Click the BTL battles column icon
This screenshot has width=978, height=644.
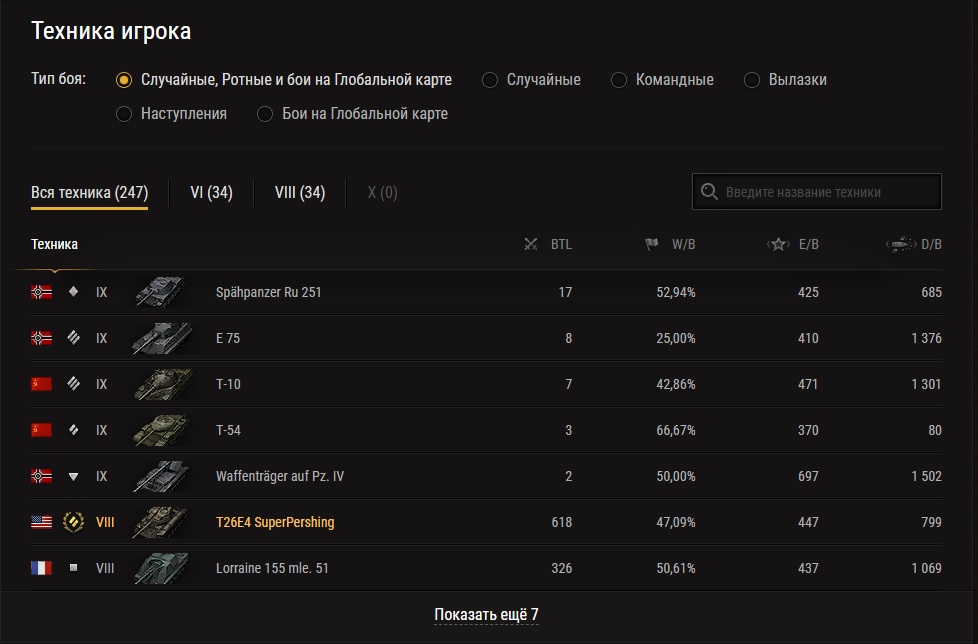coord(531,244)
